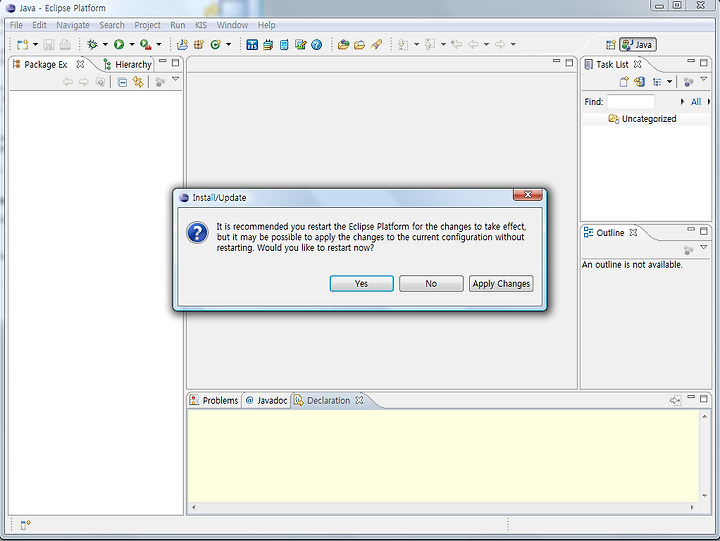Click the blue question-mark help toolbar icon
This screenshot has width=720, height=541.
(316, 45)
